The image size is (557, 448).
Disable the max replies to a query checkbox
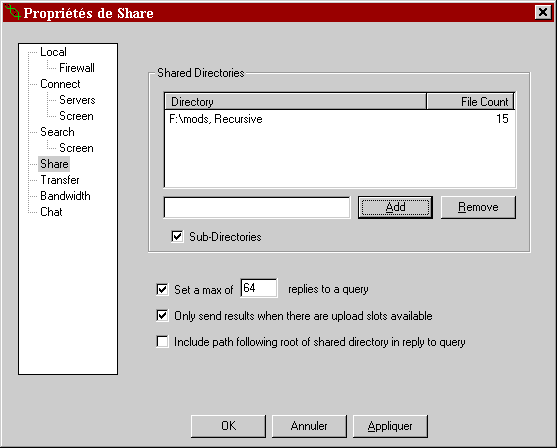point(162,289)
